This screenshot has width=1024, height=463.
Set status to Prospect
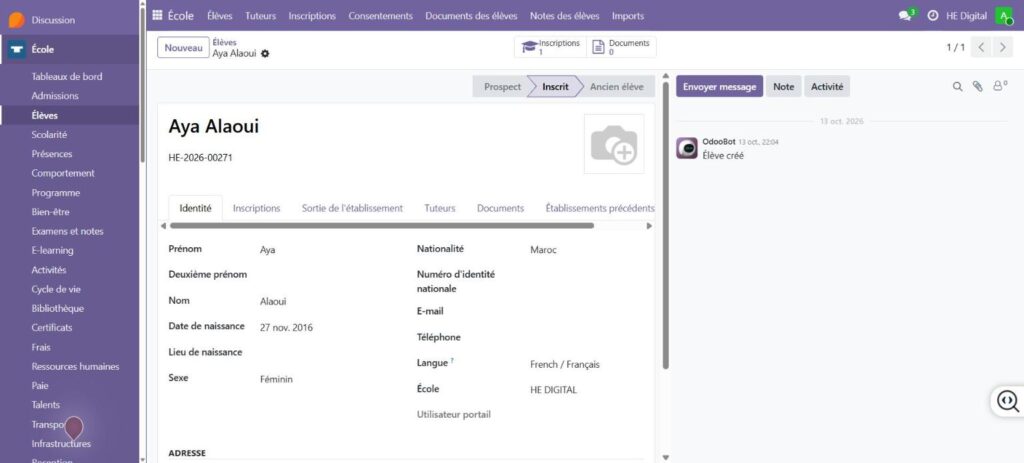[502, 86]
